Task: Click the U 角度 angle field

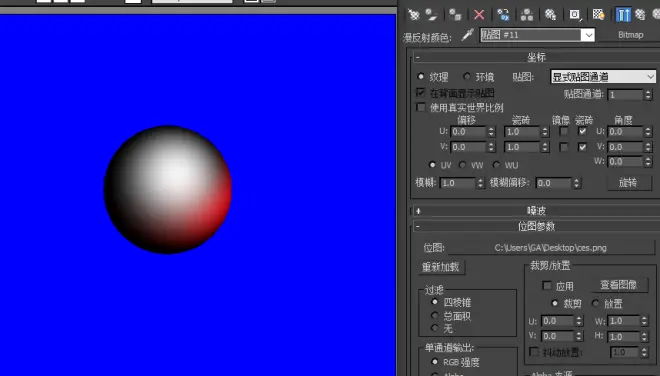Action: click(625, 132)
